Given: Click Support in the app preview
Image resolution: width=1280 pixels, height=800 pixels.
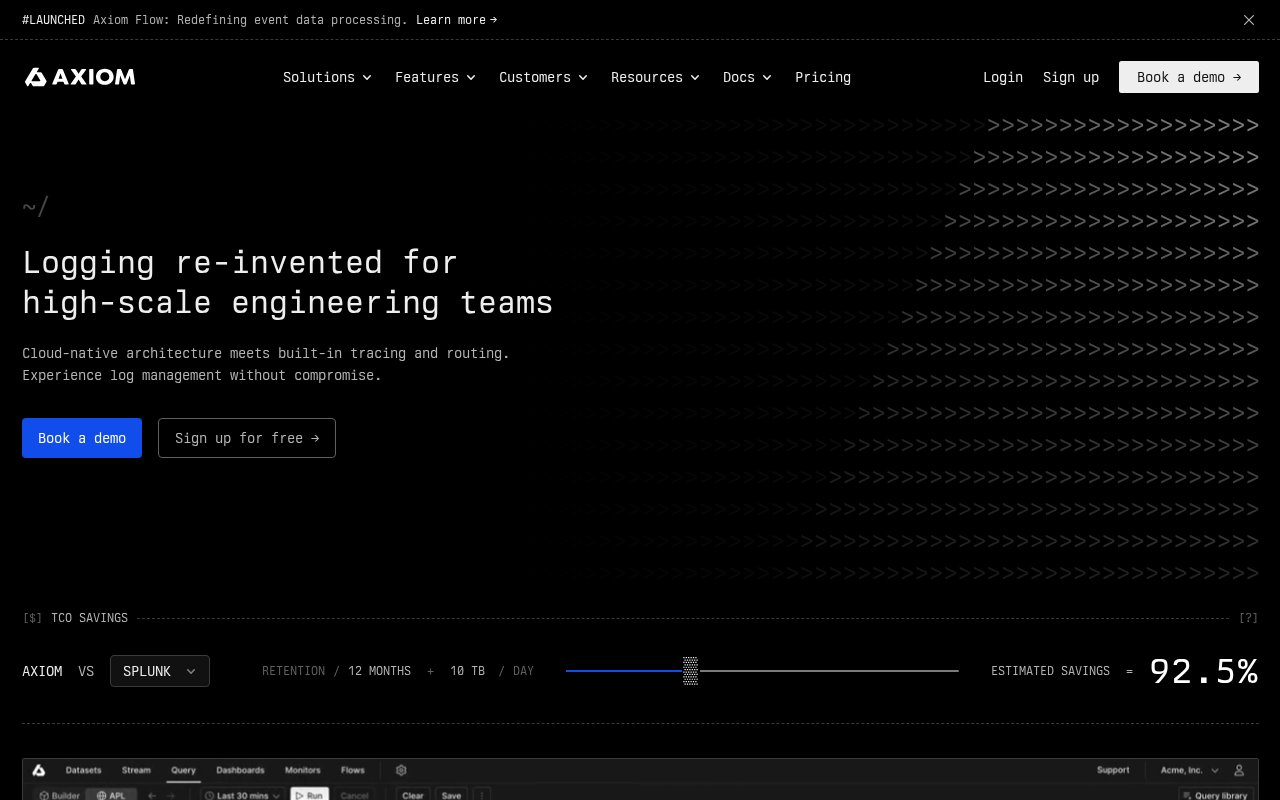Looking at the screenshot, I should 1113,770.
